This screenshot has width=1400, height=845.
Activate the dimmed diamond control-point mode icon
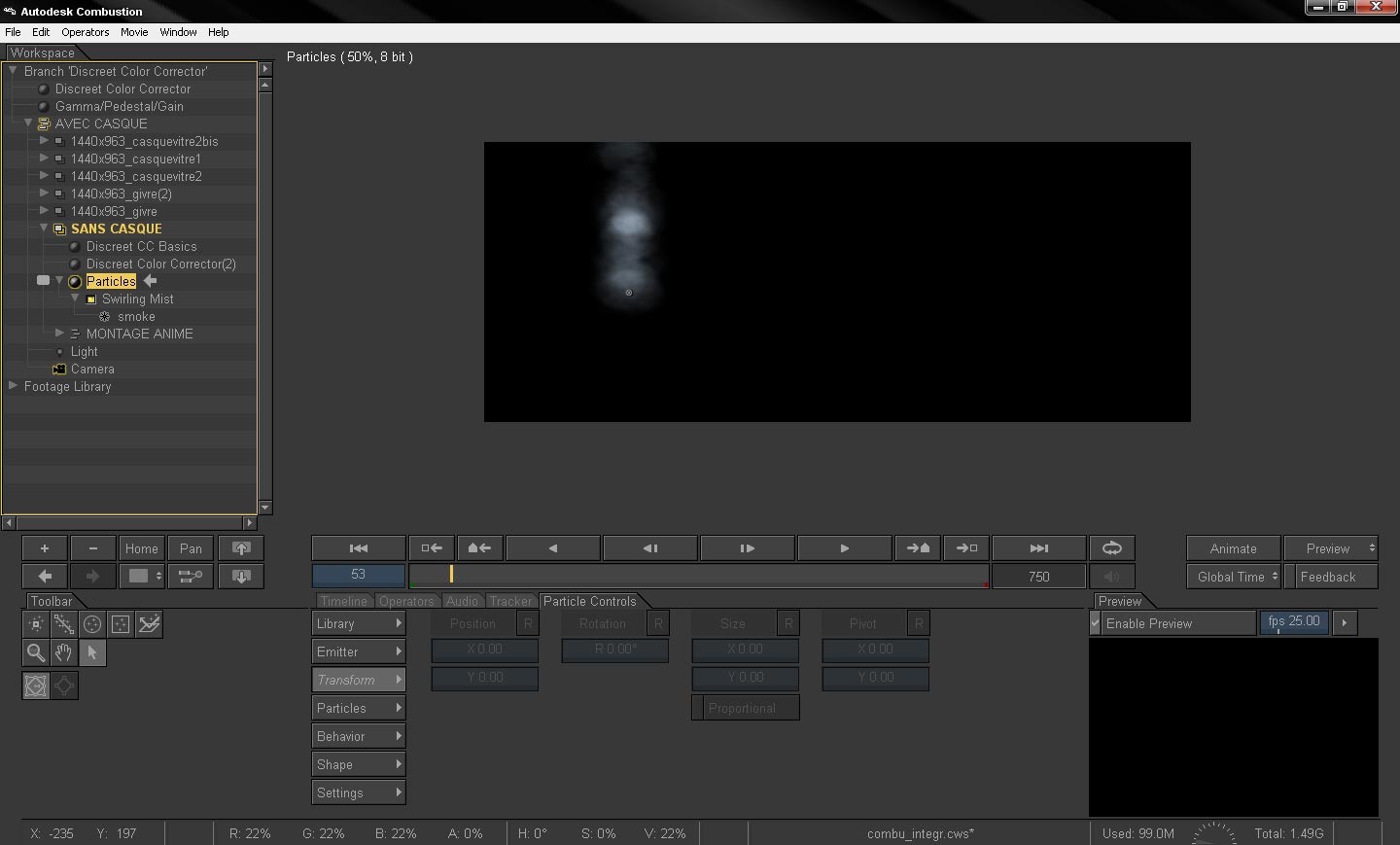(x=64, y=686)
